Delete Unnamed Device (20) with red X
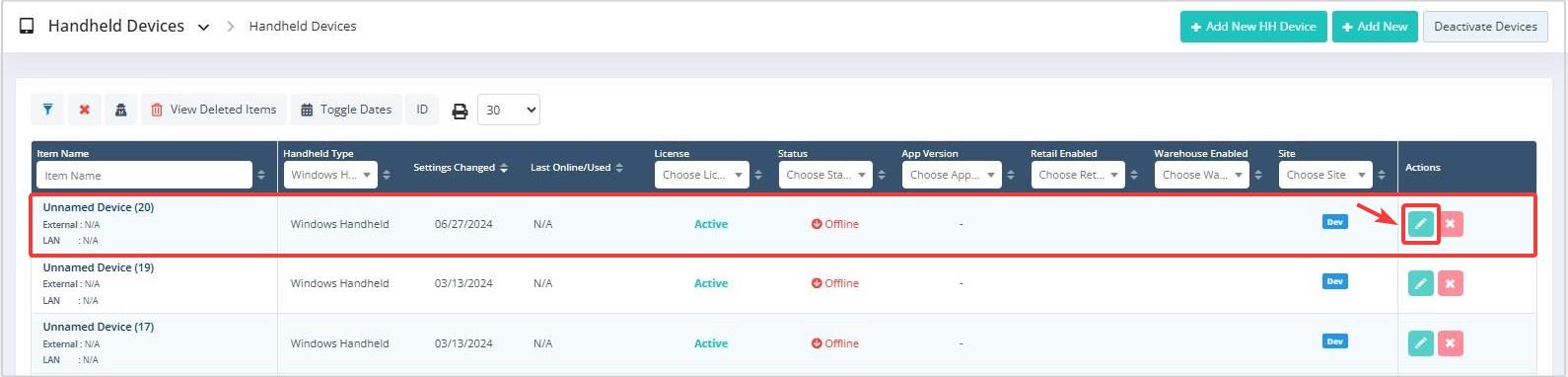The height and width of the screenshot is (377, 1568). (1450, 224)
